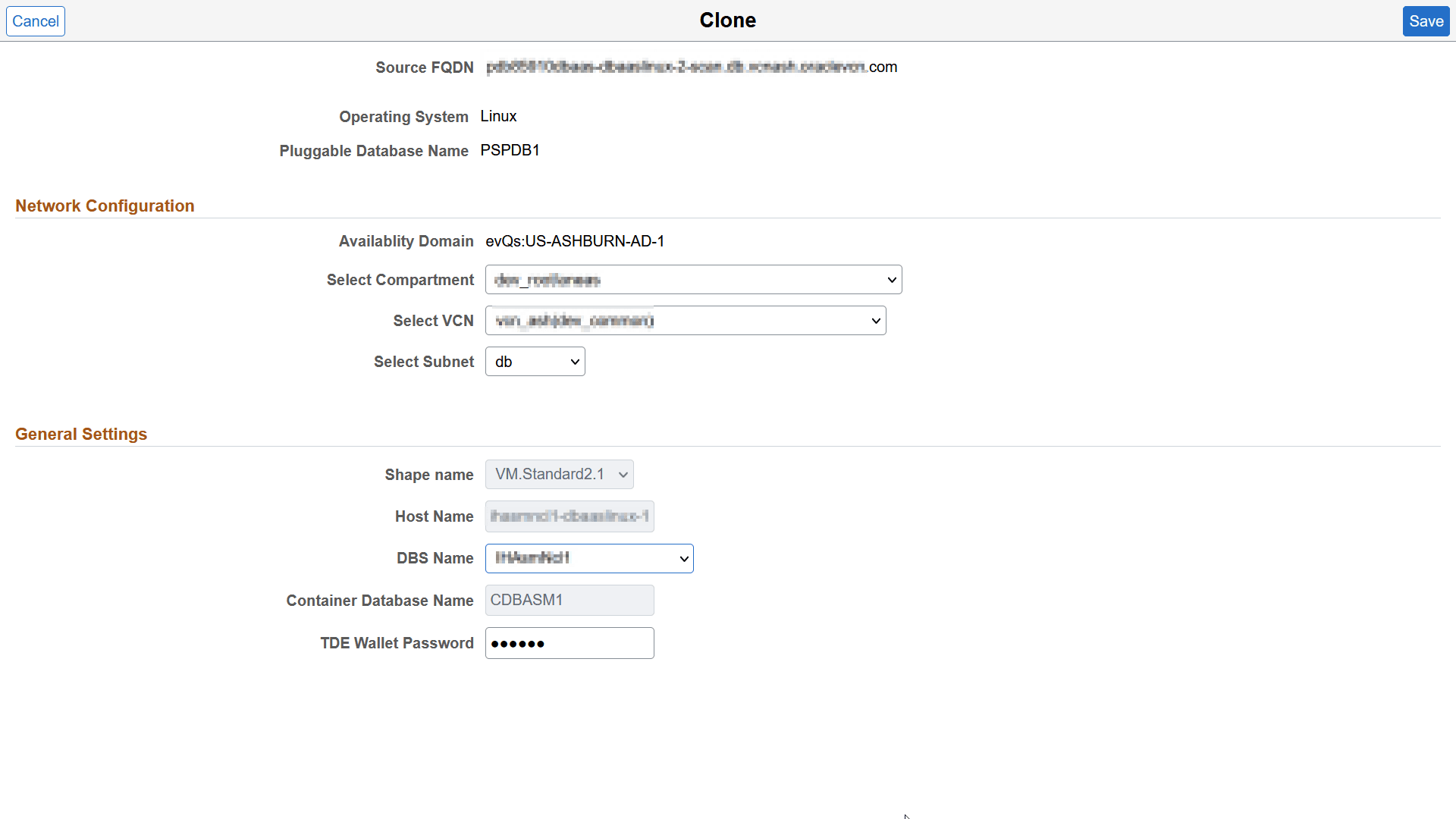Click the Clone page title
Screen dimensions: 1456x819
[727, 20]
